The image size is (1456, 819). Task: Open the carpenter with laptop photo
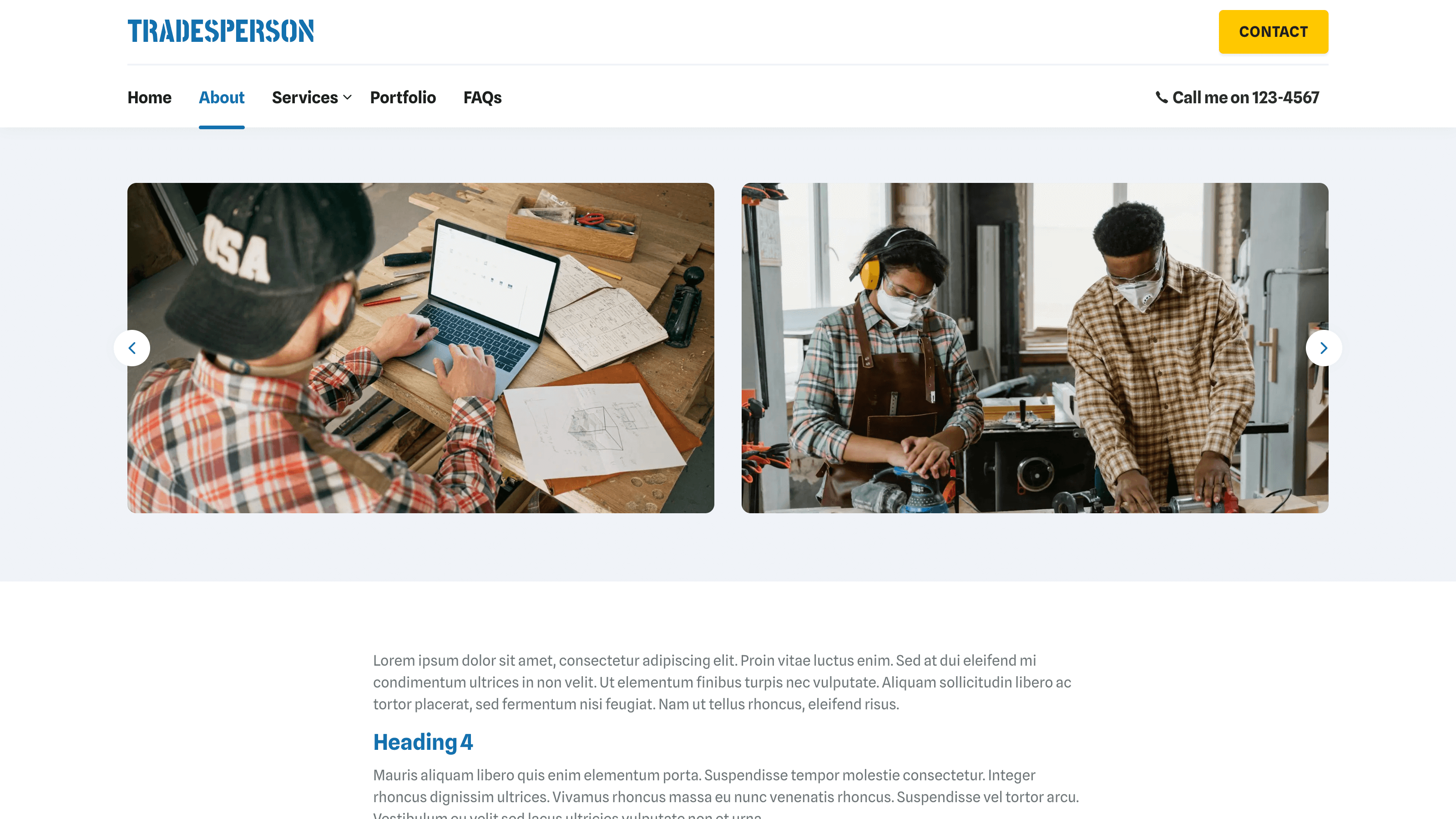tap(420, 348)
